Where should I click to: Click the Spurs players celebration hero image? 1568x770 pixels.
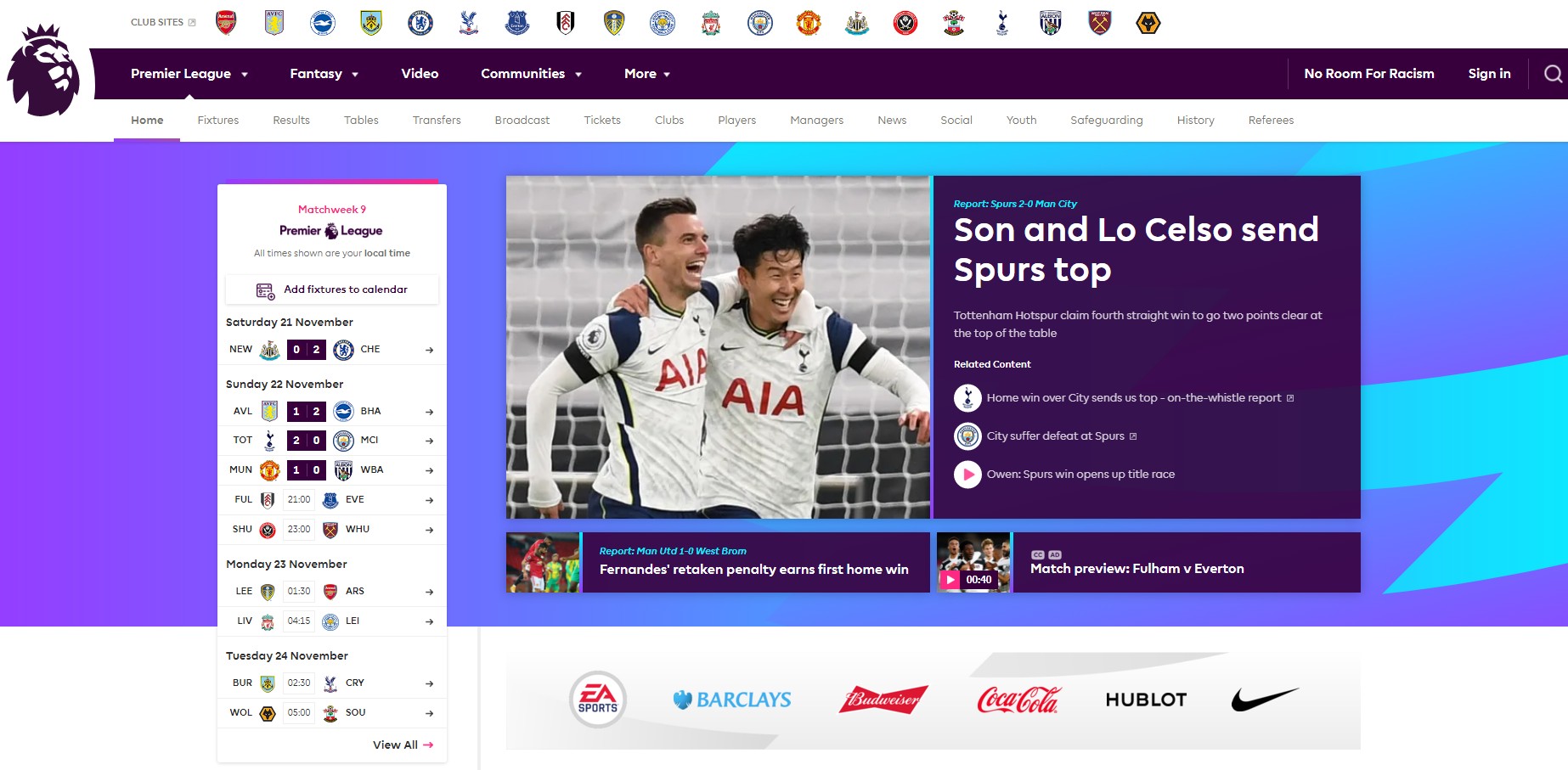click(x=718, y=347)
